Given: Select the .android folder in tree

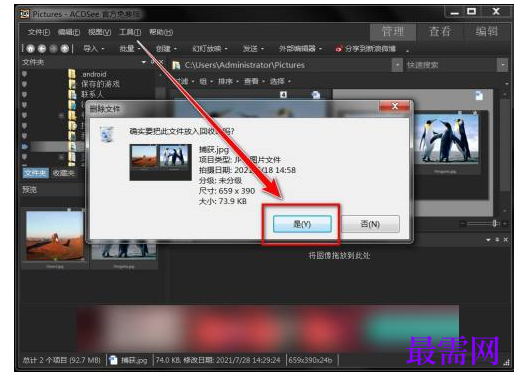Looking at the screenshot, I should tap(94, 74).
